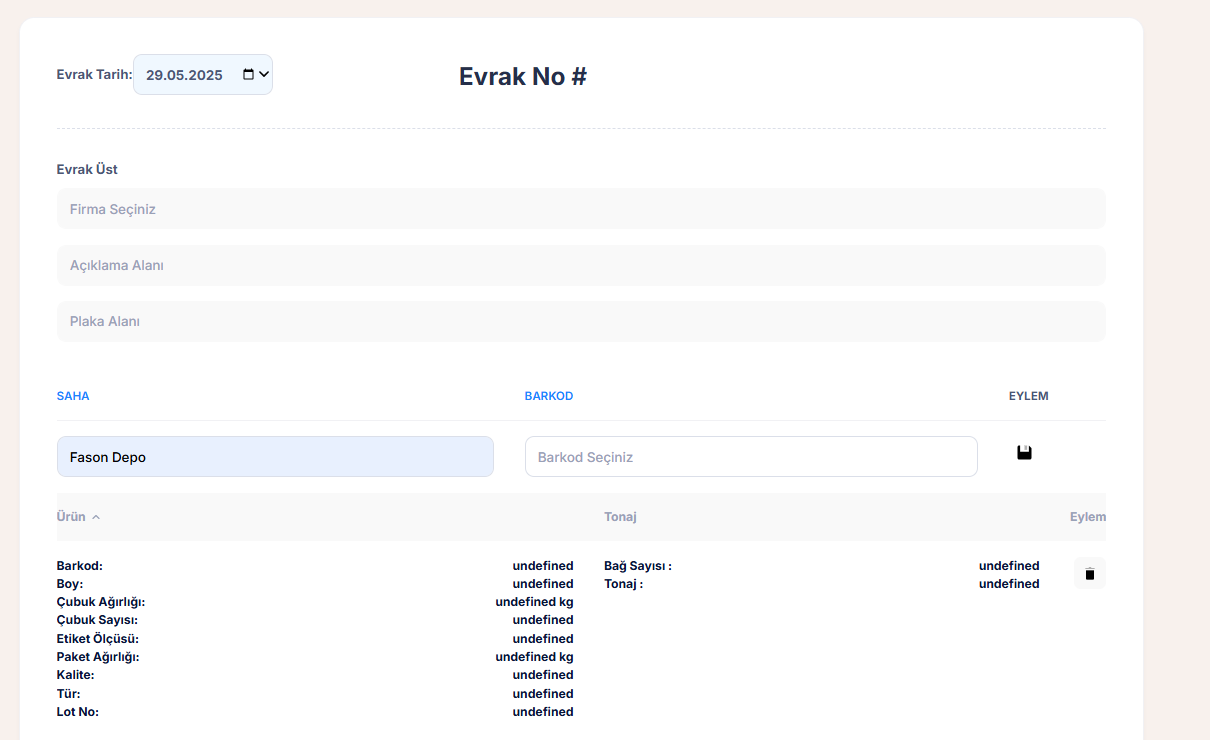Viewport: 1210px width, 740px height.
Task: Click the Bağ Sayısı label
Action: (637, 566)
